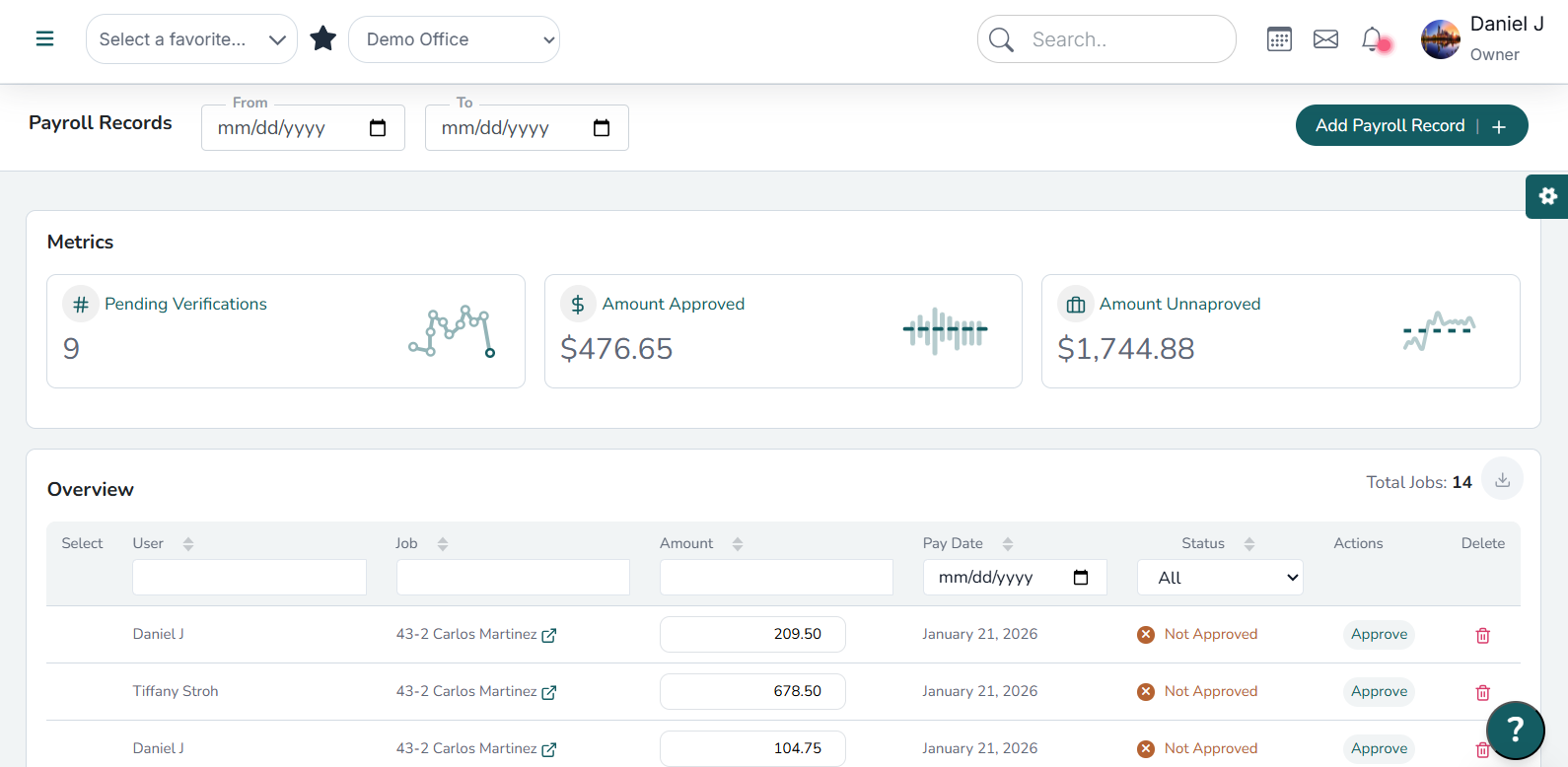Screen dimensions: 1568x767
Task: Sort the table by Amount column
Action: [x=738, y=544]
